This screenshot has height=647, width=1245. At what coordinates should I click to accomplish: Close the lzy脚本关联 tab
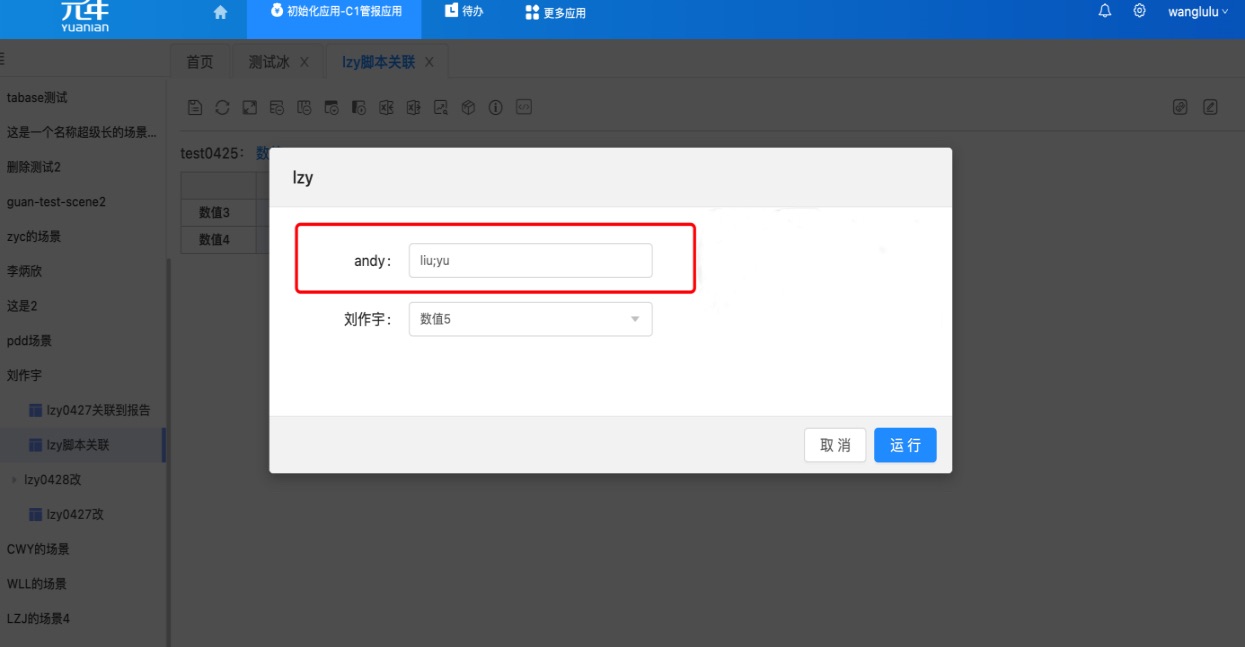click(429, 62)
